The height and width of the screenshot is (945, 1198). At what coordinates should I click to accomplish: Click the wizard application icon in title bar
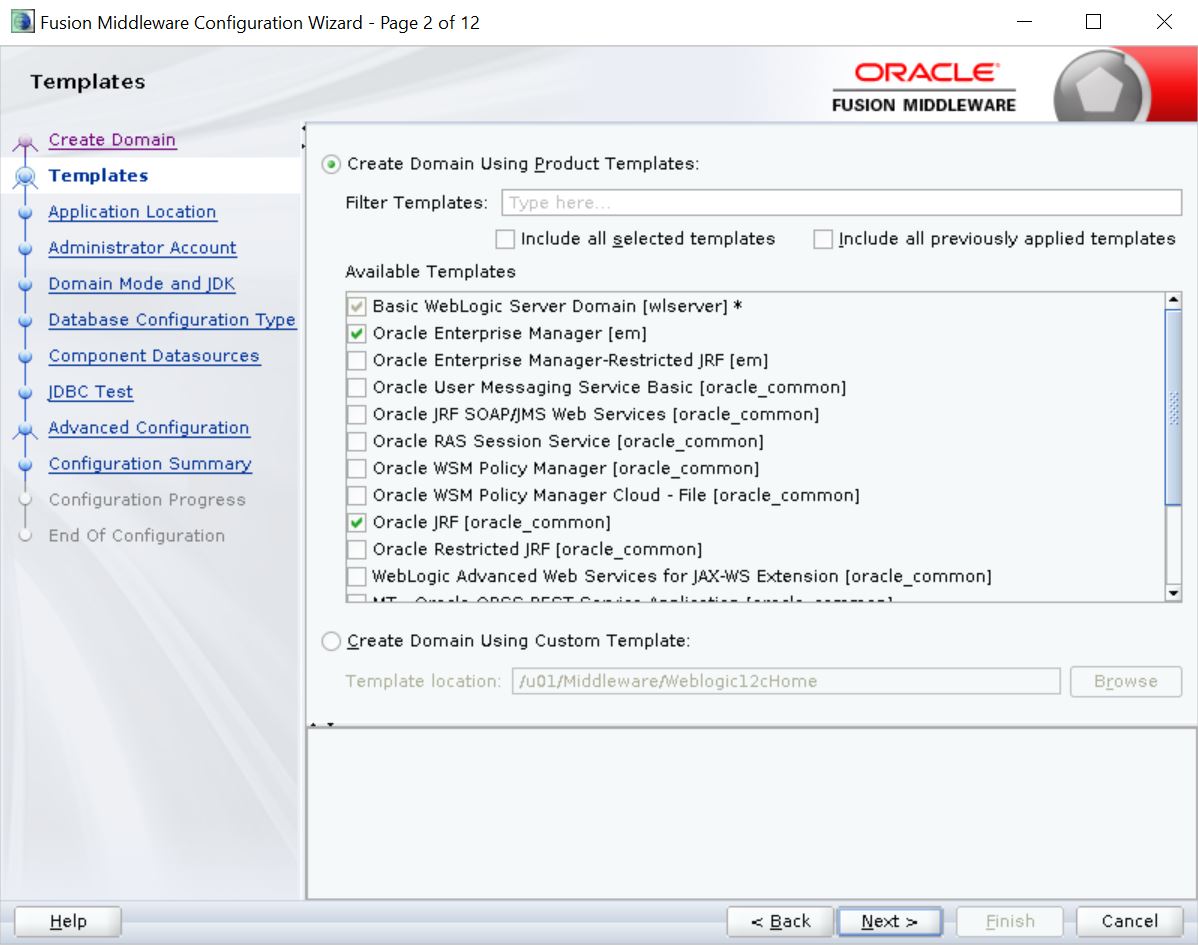coord(22,21)
